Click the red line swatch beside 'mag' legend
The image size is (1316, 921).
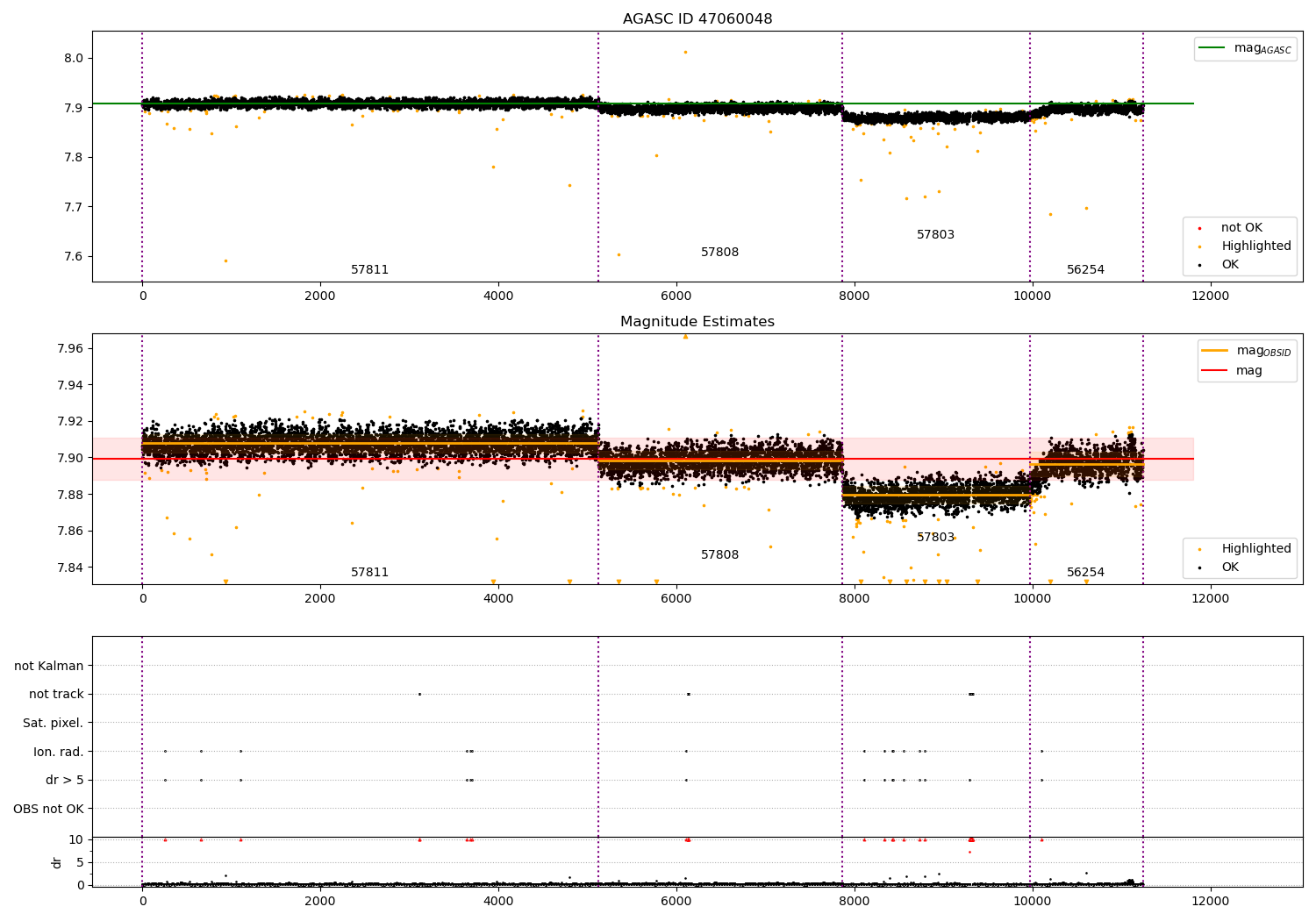coord(1215,371)
